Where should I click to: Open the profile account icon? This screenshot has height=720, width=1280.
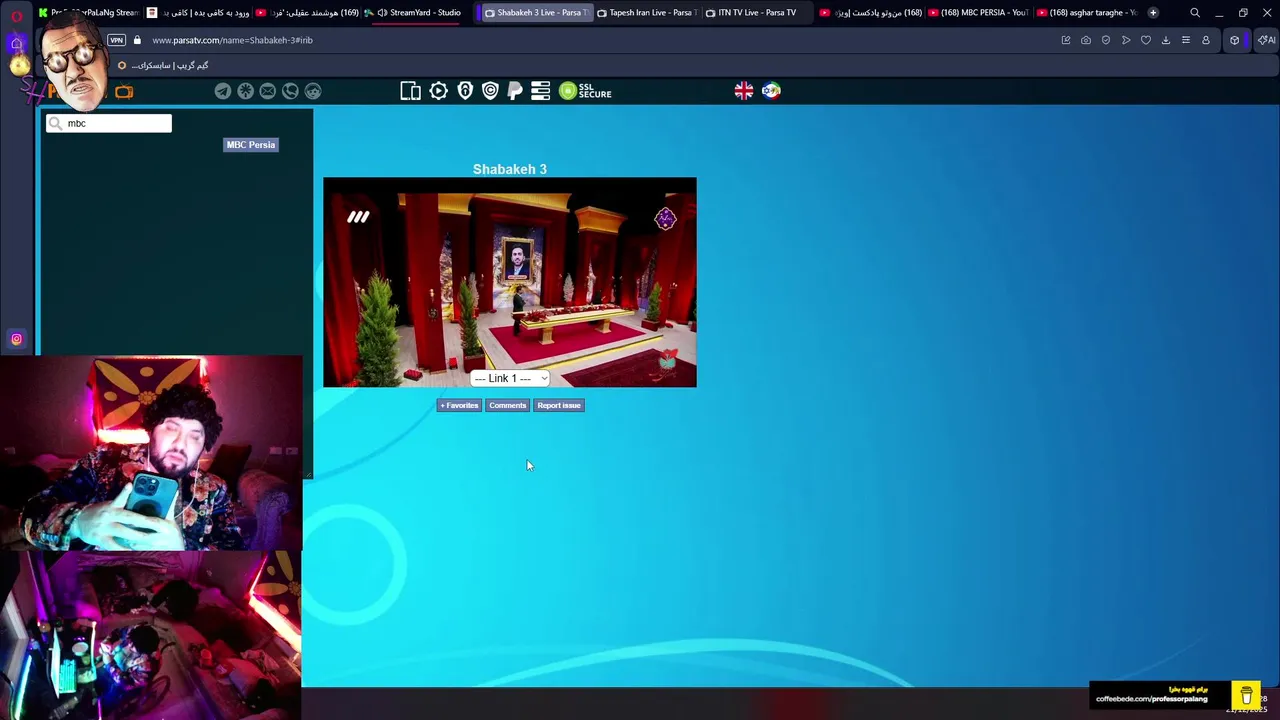point(1206,40)
